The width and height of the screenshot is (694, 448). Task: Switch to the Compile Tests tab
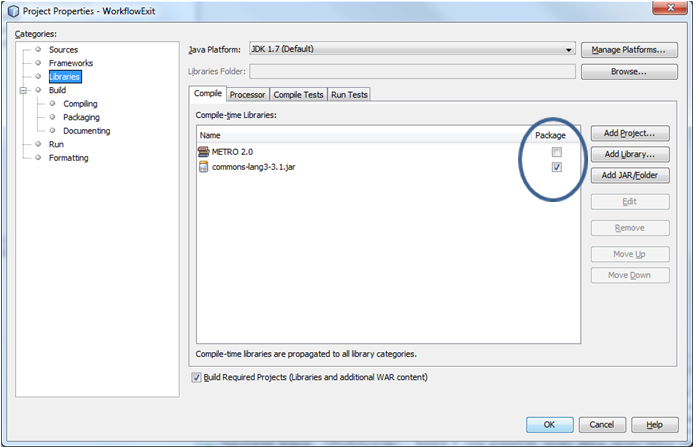coord(299,95)
